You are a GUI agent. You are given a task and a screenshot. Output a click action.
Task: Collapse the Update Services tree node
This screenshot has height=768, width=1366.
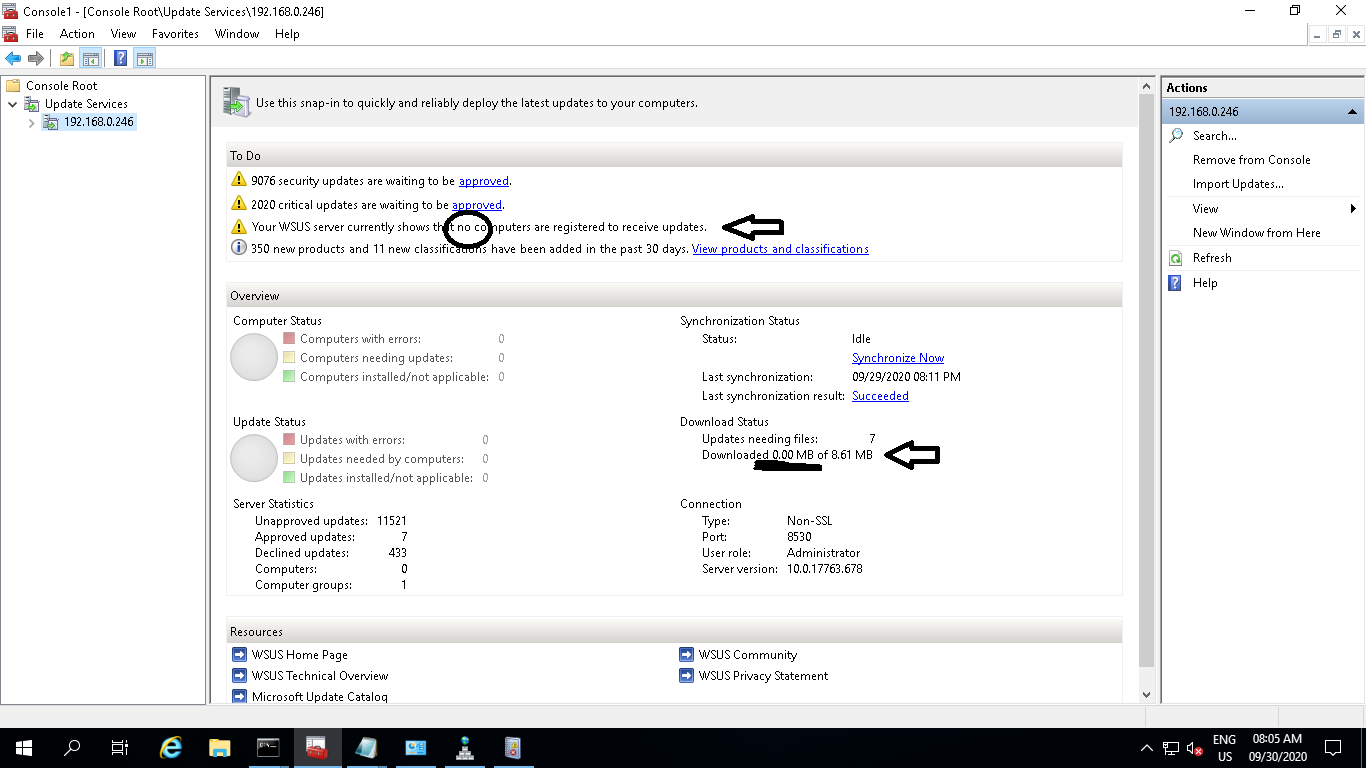click(x=12, y=104)
